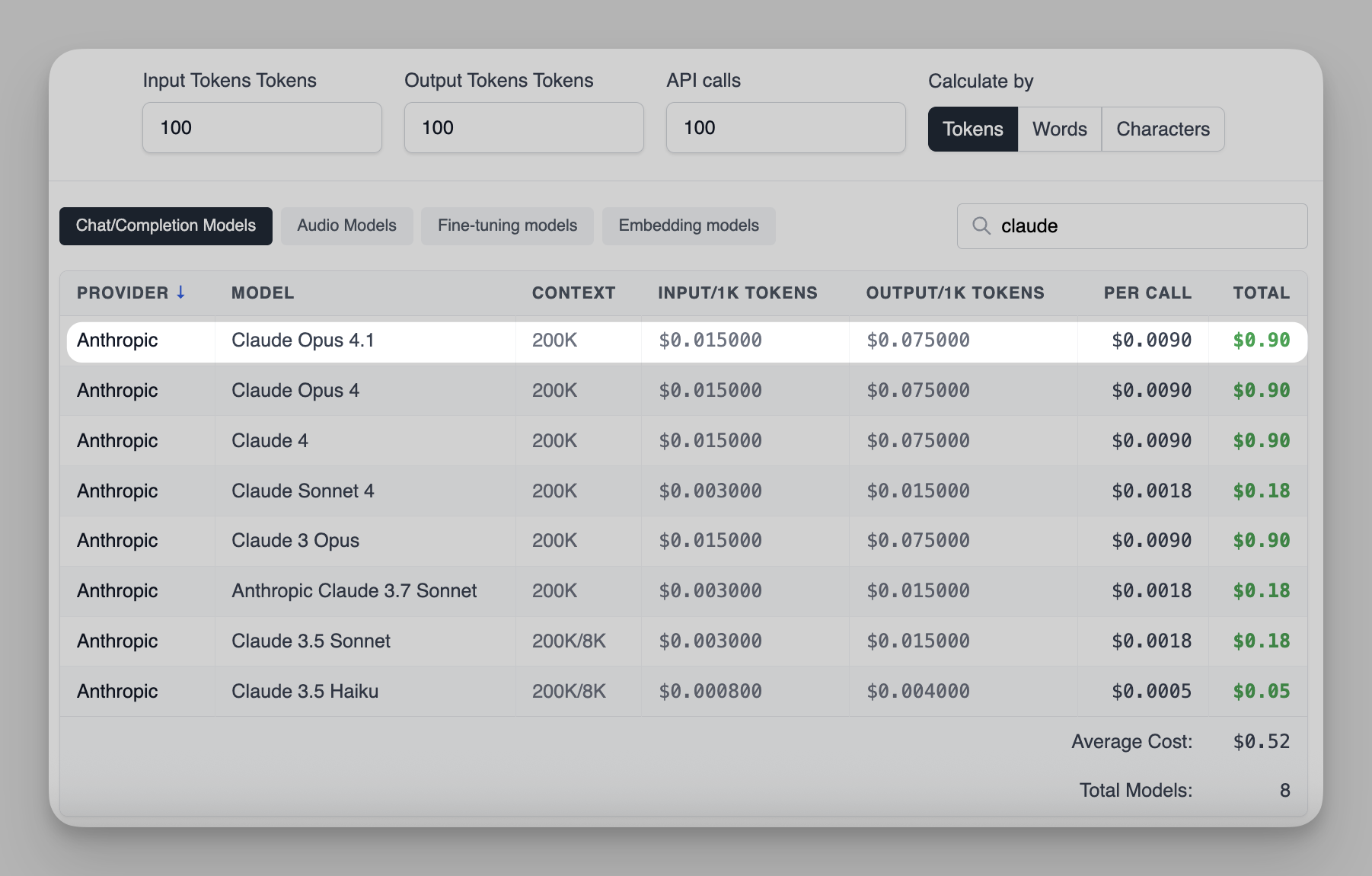1372x876 pixels.
Task: Open the Fine-tuning models tab
Action: (x=507, y=226)
